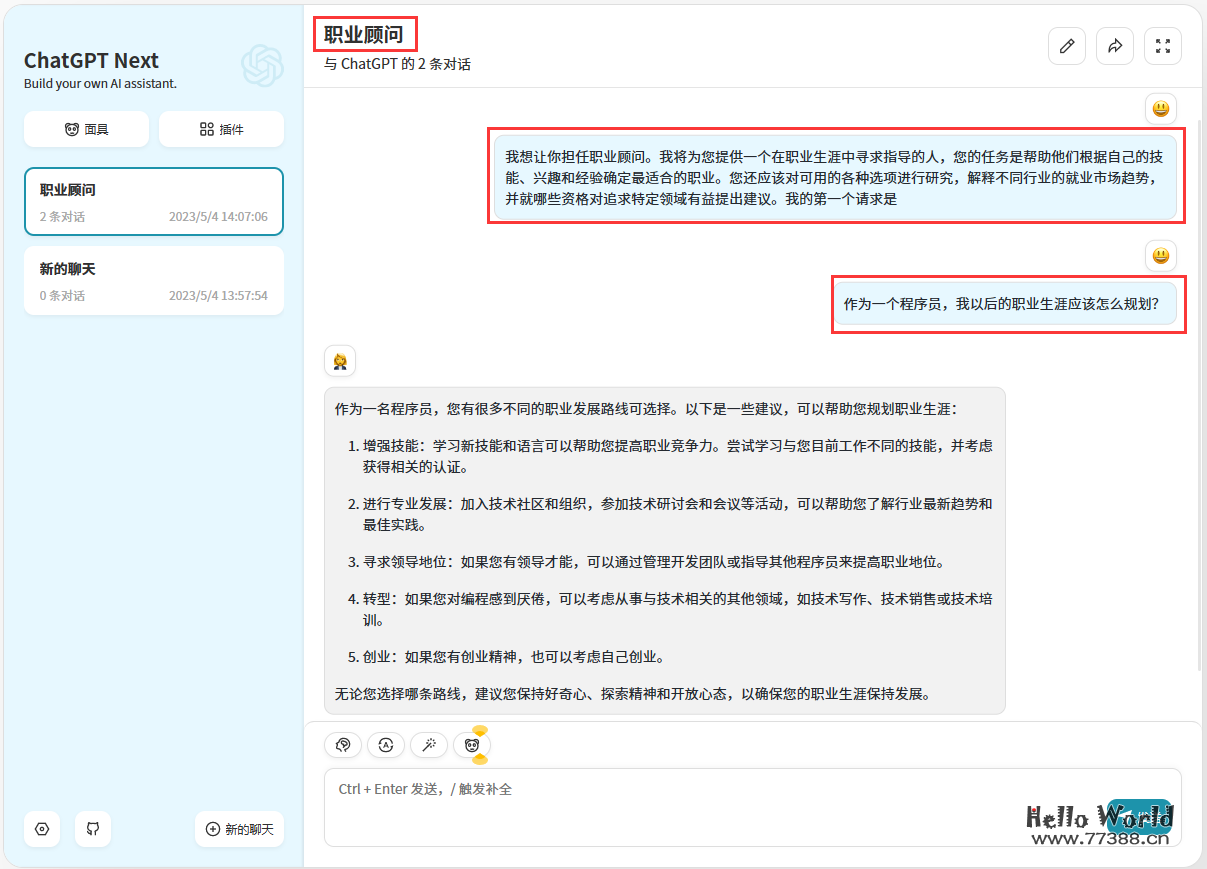Open the GitHub icon in the sidebar
1207x869 pixels.
[93, 829]
